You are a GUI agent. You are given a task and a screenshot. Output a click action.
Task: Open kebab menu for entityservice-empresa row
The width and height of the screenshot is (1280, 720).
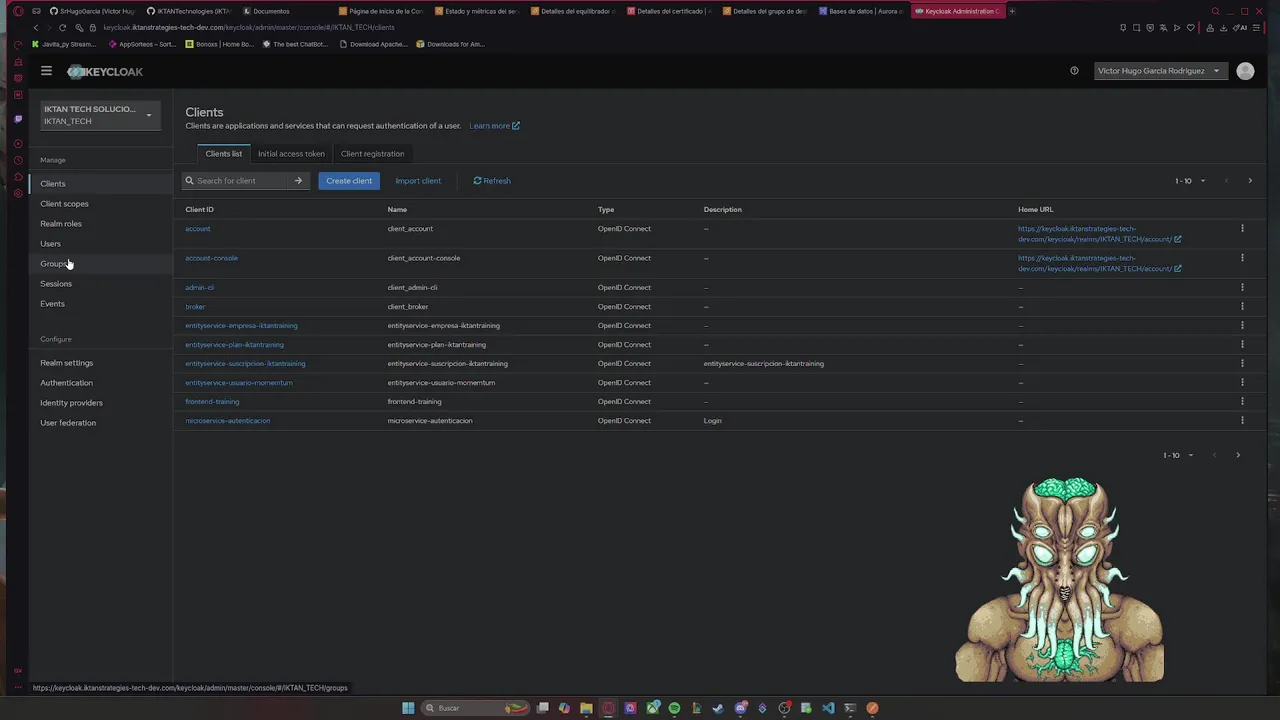(x=1242, y=326)
